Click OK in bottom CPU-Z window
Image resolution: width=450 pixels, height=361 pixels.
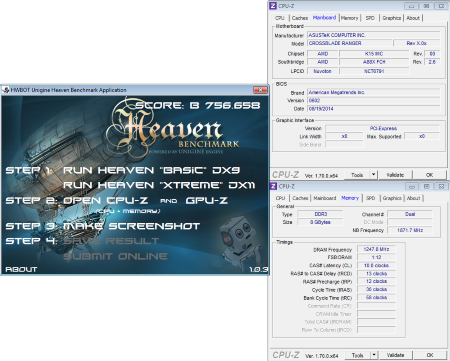[x=430, y=355]
